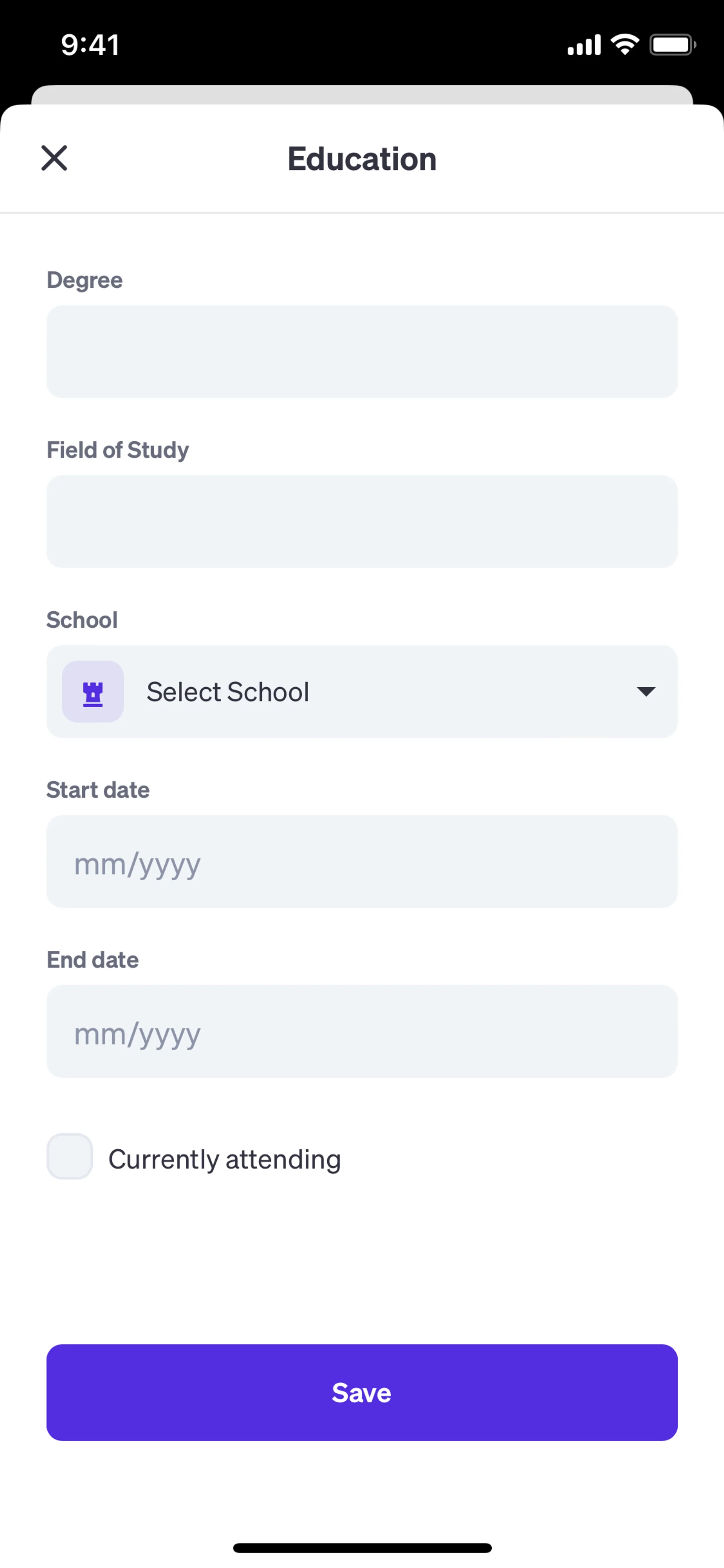The image size is (724, 1568).
Task: Tap the Wi-Fi icon in status bar
Action: (625, 45)
